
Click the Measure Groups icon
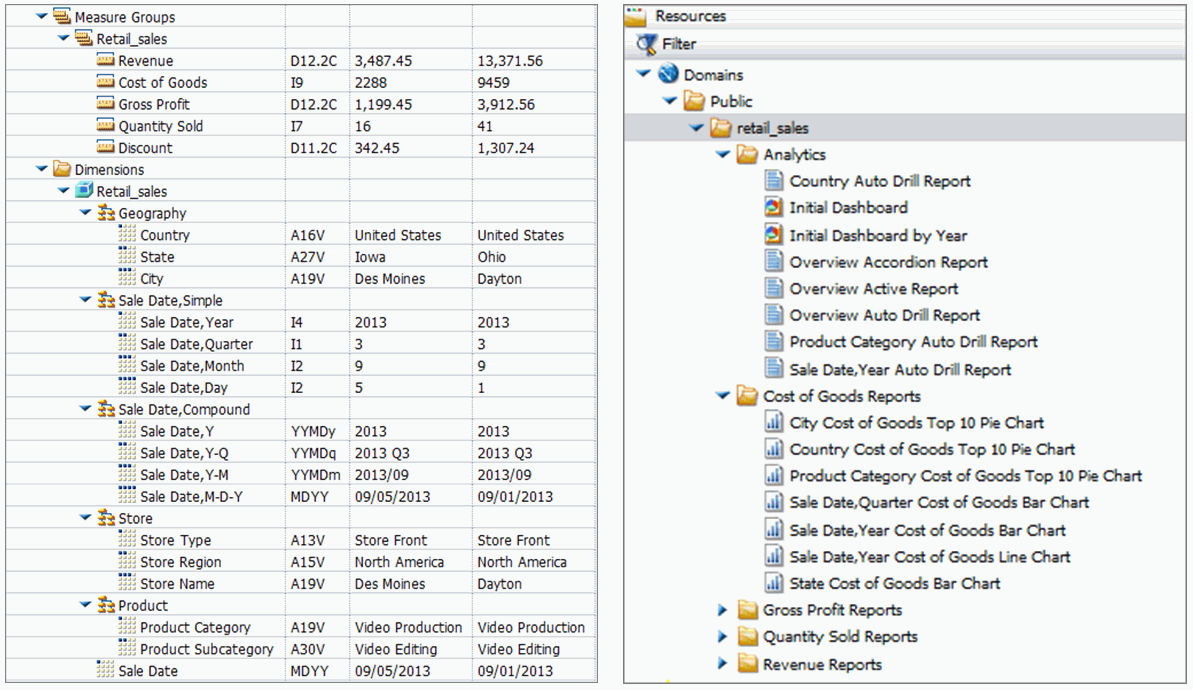click(62, 17)
